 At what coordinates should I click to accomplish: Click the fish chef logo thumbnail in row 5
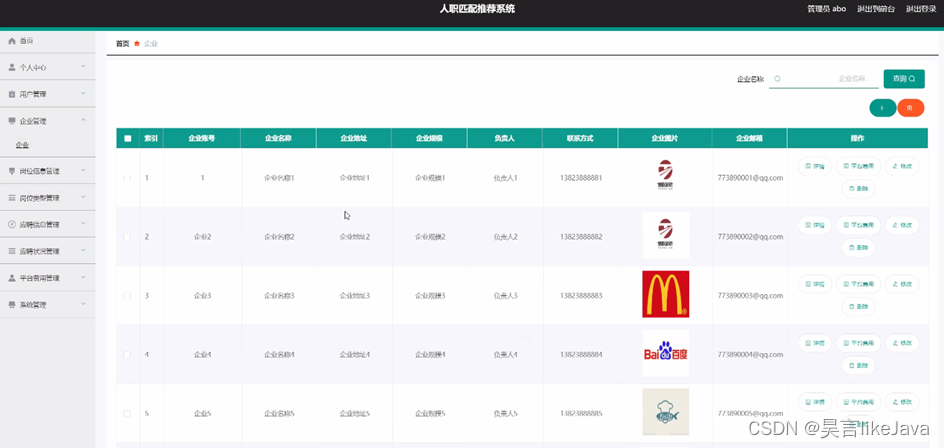(665, 412)
